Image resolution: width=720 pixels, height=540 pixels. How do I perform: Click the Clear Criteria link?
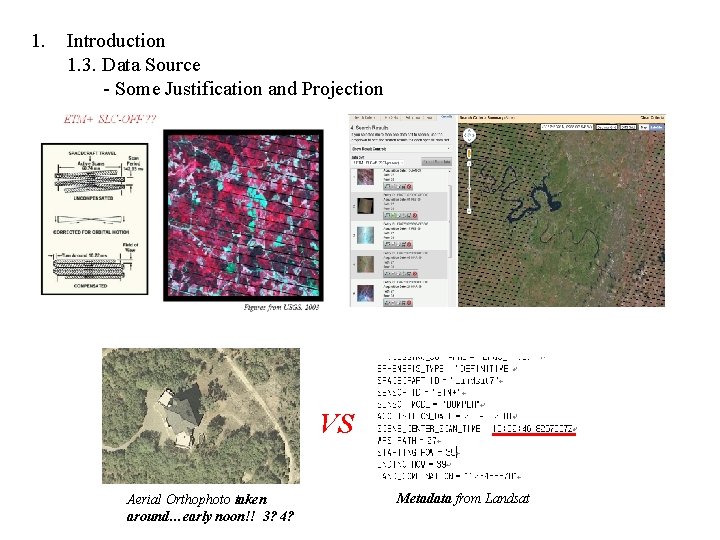point(653,118)
